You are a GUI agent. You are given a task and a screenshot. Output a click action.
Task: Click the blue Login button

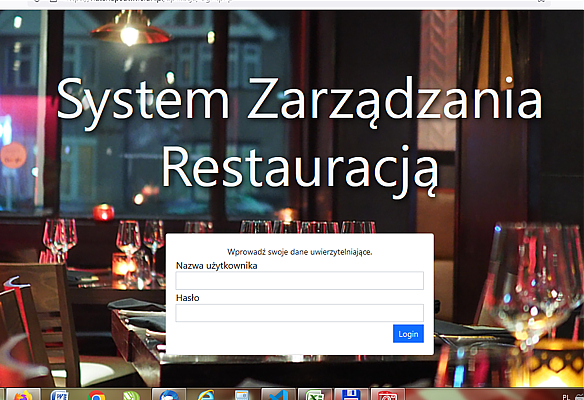[x=408, y=334]
